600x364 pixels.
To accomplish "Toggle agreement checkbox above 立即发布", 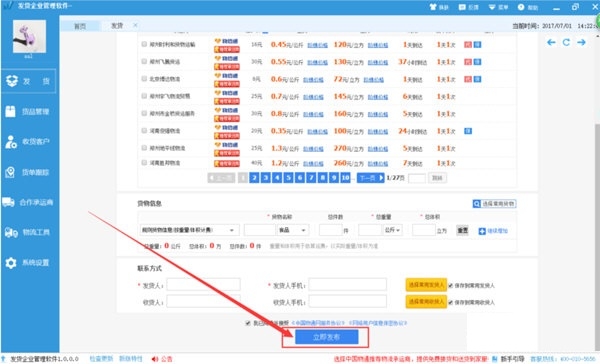I will click(x=248, y=323).
